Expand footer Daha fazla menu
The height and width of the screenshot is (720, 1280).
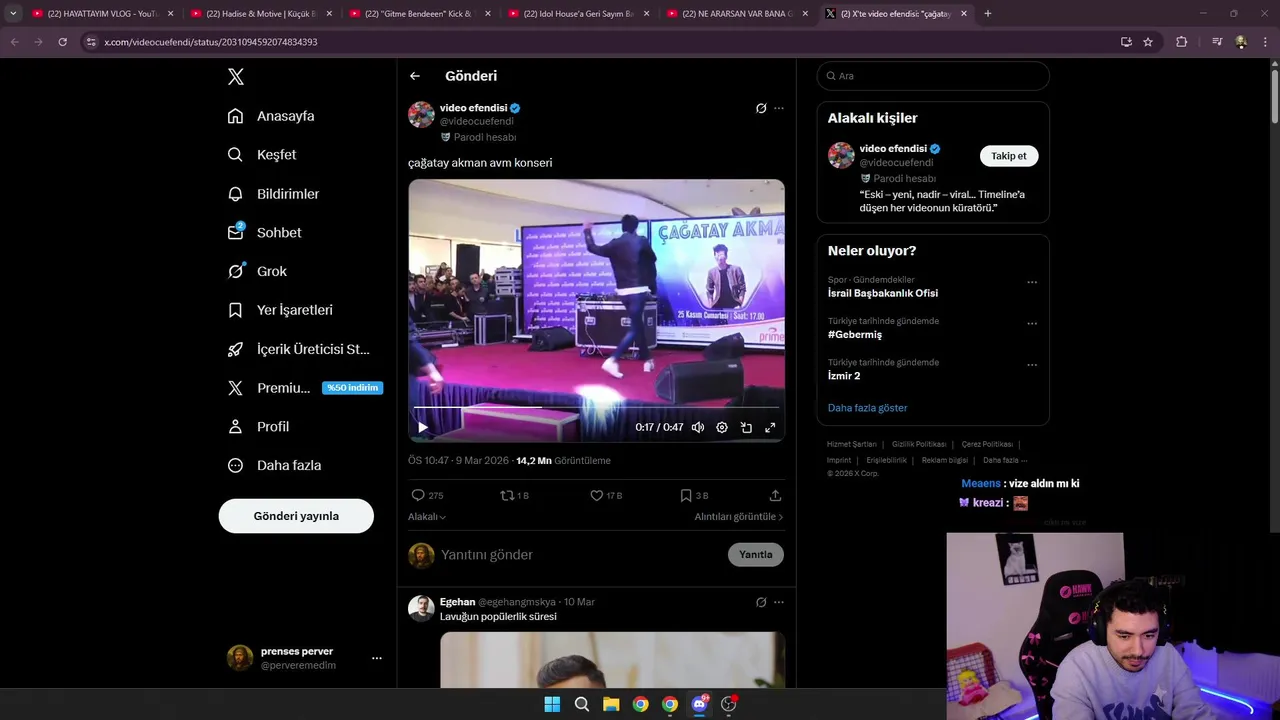coord(1004,460)
